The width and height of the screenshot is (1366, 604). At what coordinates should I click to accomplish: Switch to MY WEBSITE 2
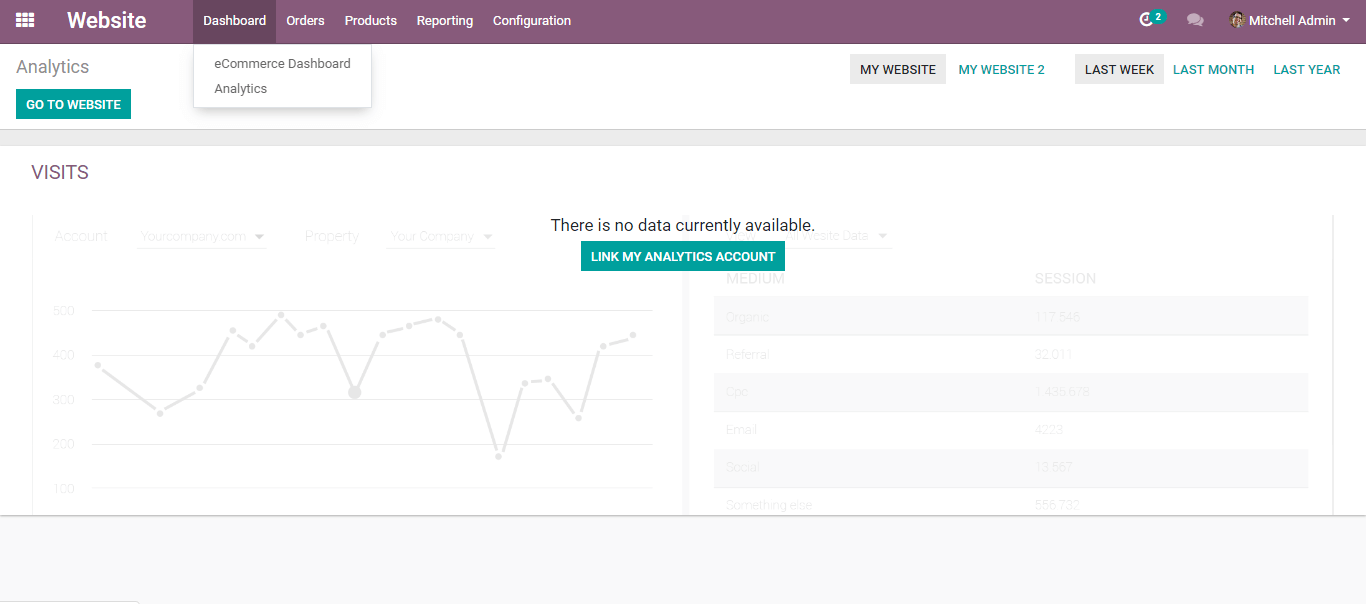(x=1001, y=69)
